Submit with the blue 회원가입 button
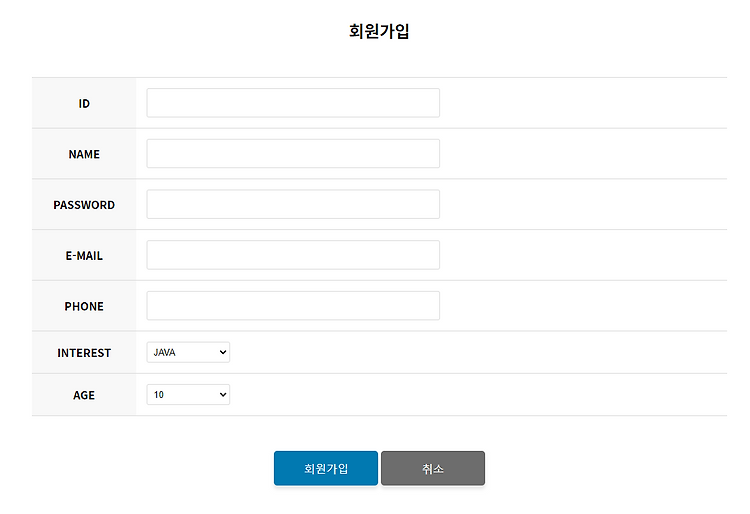 pyautogui.click(x=326, y=468)
